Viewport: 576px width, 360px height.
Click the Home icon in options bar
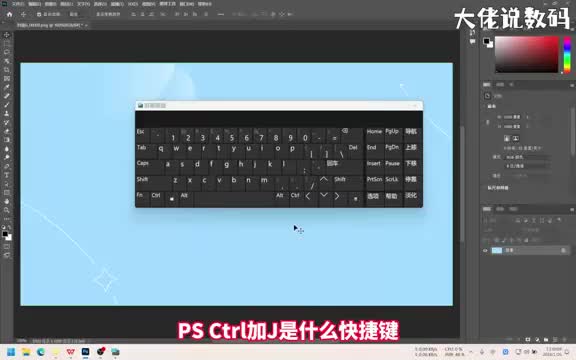pyautogui.click(x=10, y=14)
